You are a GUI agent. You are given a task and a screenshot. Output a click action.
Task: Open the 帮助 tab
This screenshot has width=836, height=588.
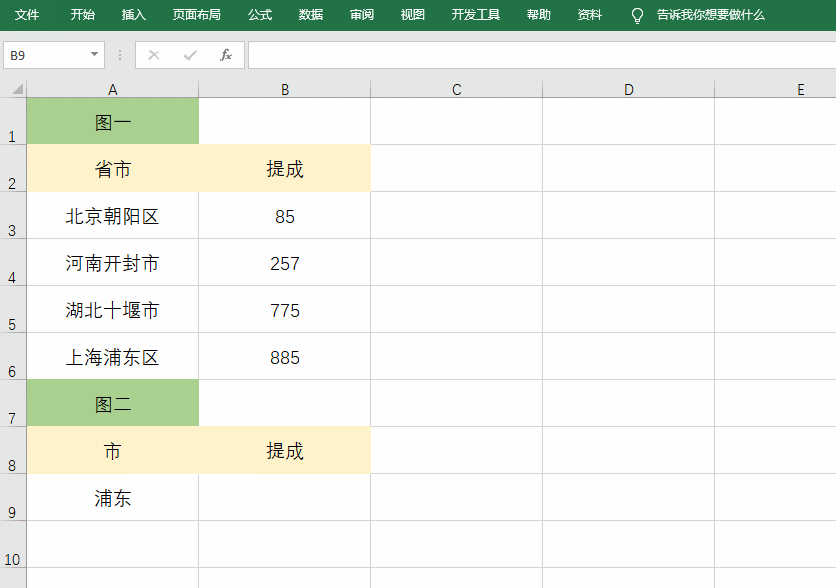tap(537, 15)
